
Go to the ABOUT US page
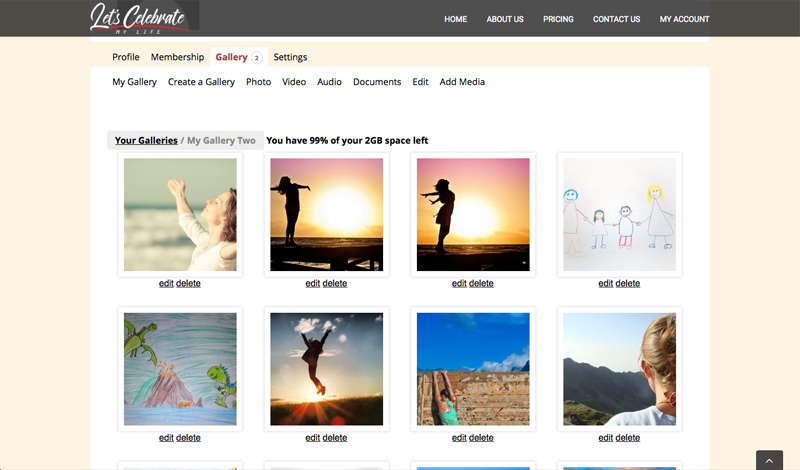(505, 19)
